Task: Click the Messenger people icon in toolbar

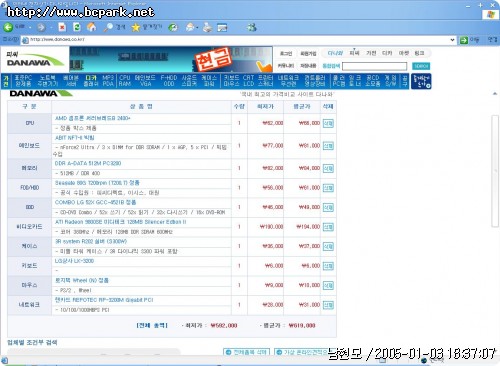Action: [252, 27]
